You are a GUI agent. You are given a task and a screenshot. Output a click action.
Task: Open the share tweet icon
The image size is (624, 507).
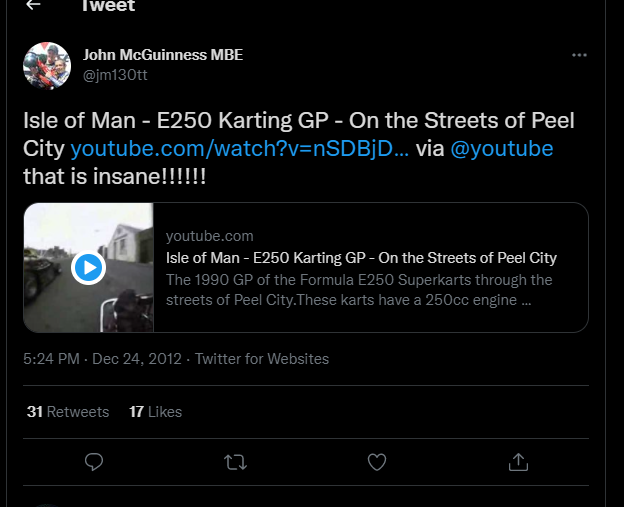pos(518,462)
